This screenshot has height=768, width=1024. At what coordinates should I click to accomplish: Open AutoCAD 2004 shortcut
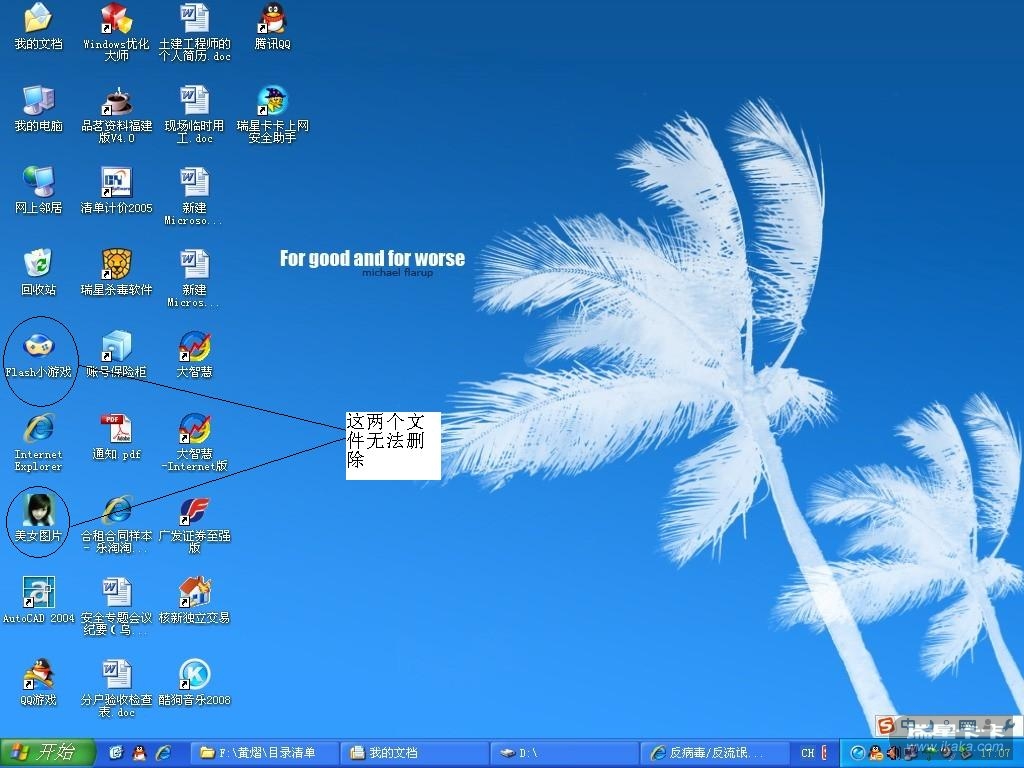point(38,593)
